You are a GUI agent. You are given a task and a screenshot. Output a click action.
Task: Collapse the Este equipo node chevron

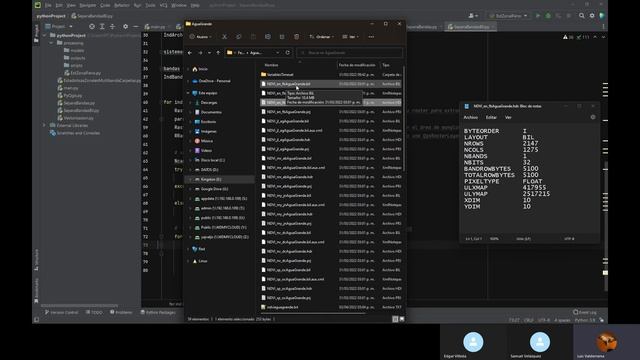coord(188,93)
